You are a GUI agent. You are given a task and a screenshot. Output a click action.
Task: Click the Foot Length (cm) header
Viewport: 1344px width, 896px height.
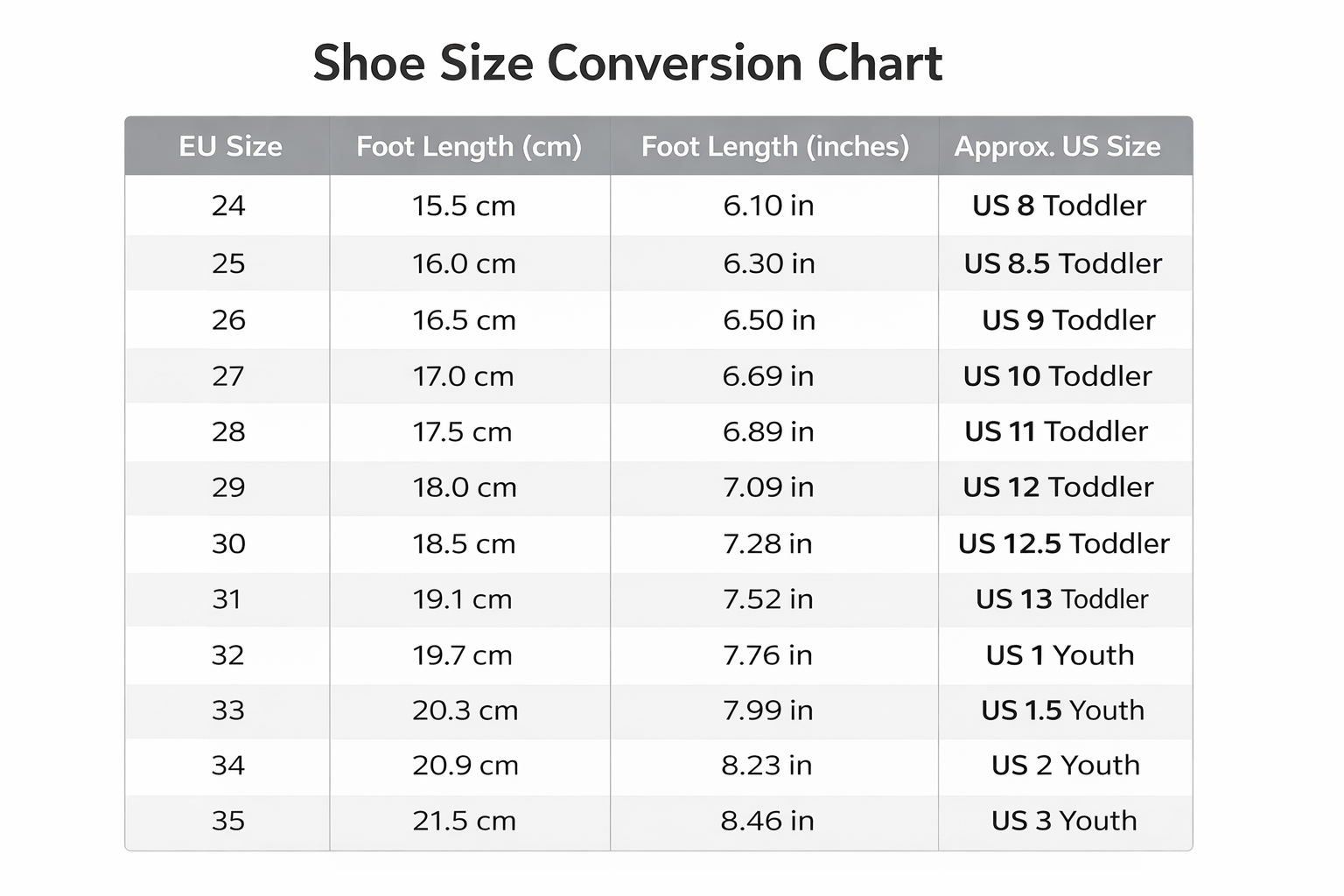(469, 146)
